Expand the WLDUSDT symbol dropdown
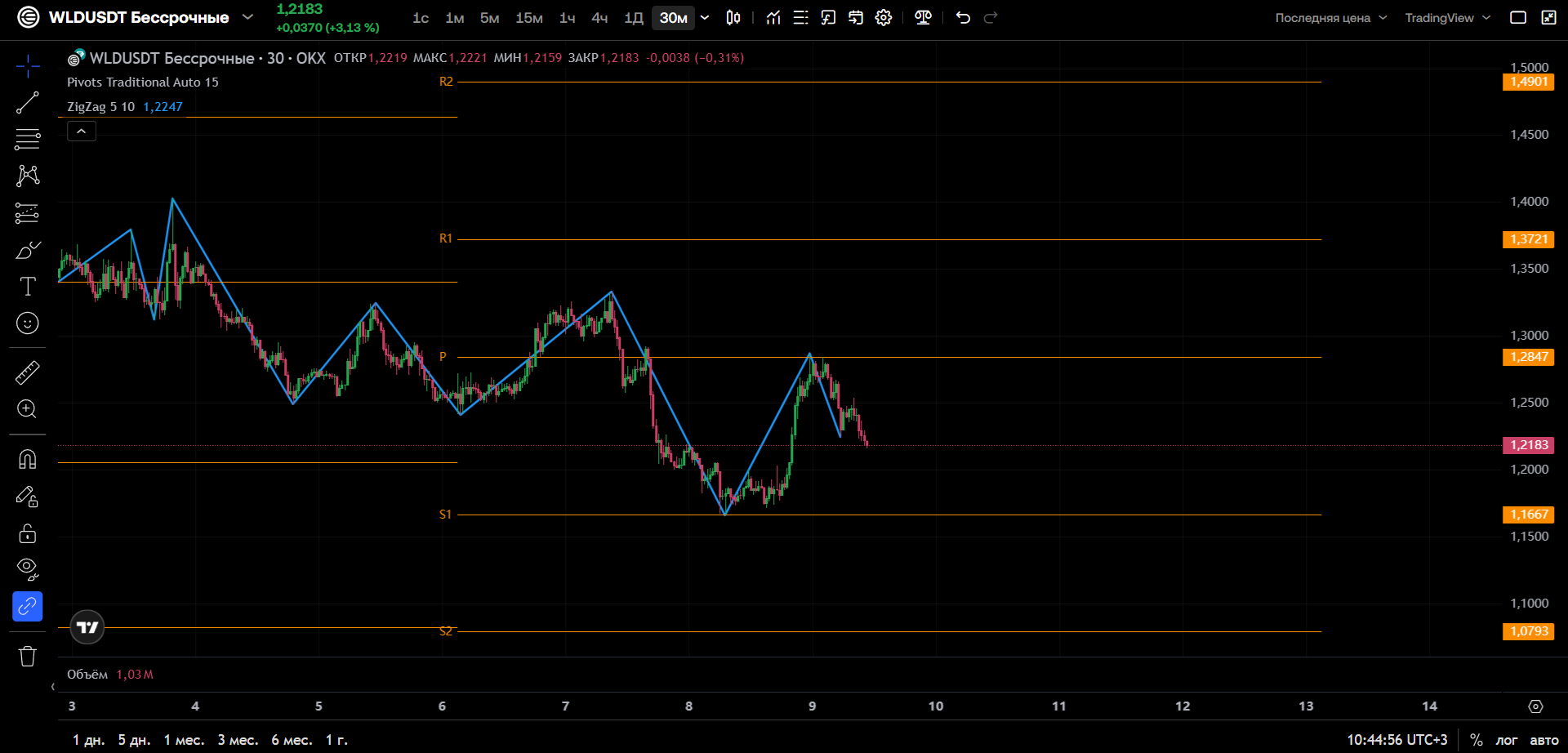 click(x=247, y=17)
